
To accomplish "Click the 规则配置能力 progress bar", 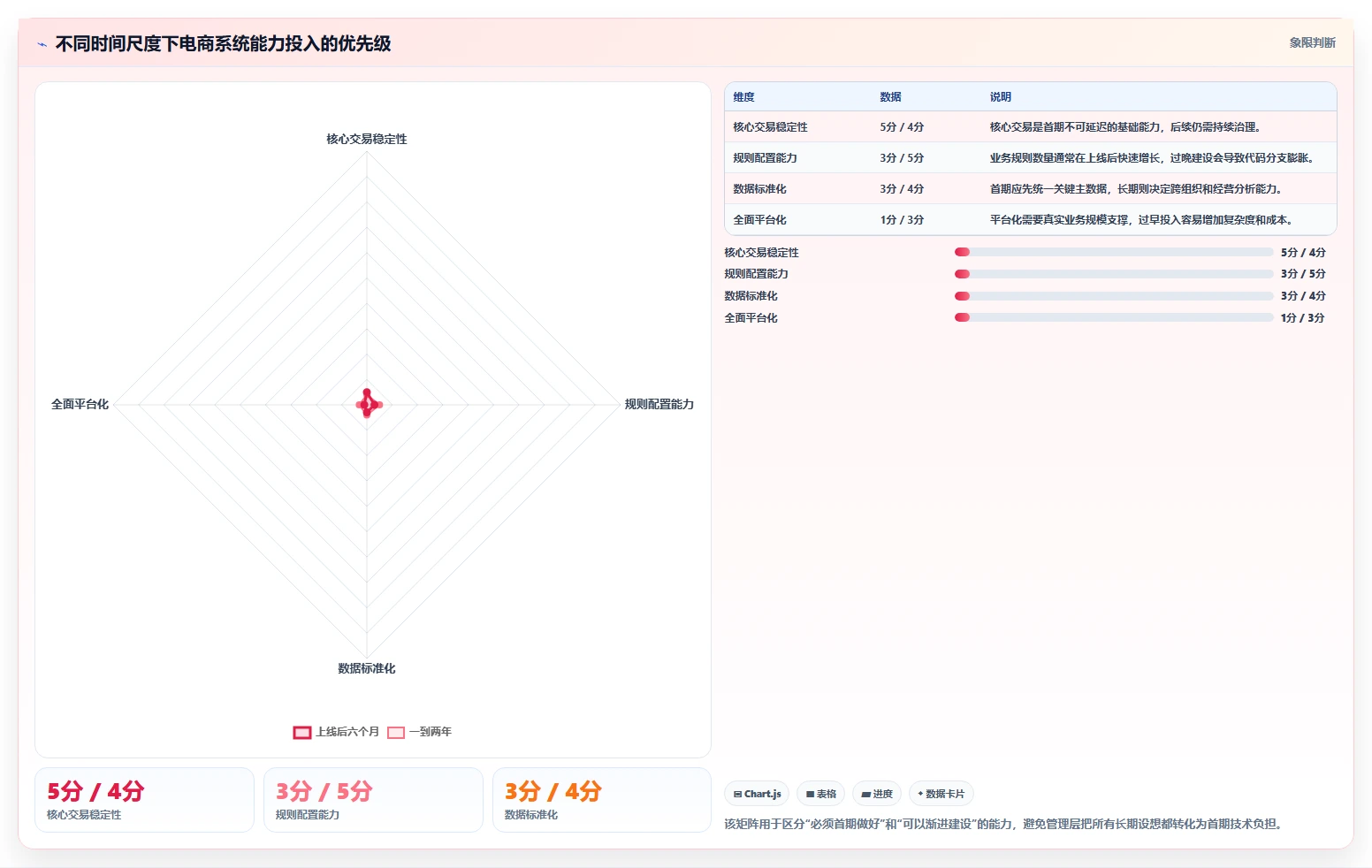I will coord(1114,274).
